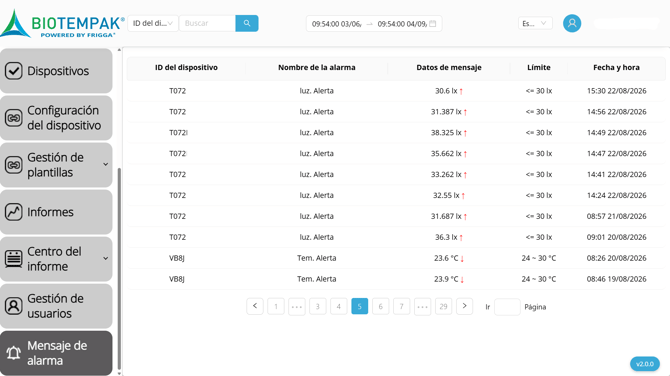Click the Configuración del dispositivo link icon
The height and width of the screenshot is (376, 670).
click(14, 118)
